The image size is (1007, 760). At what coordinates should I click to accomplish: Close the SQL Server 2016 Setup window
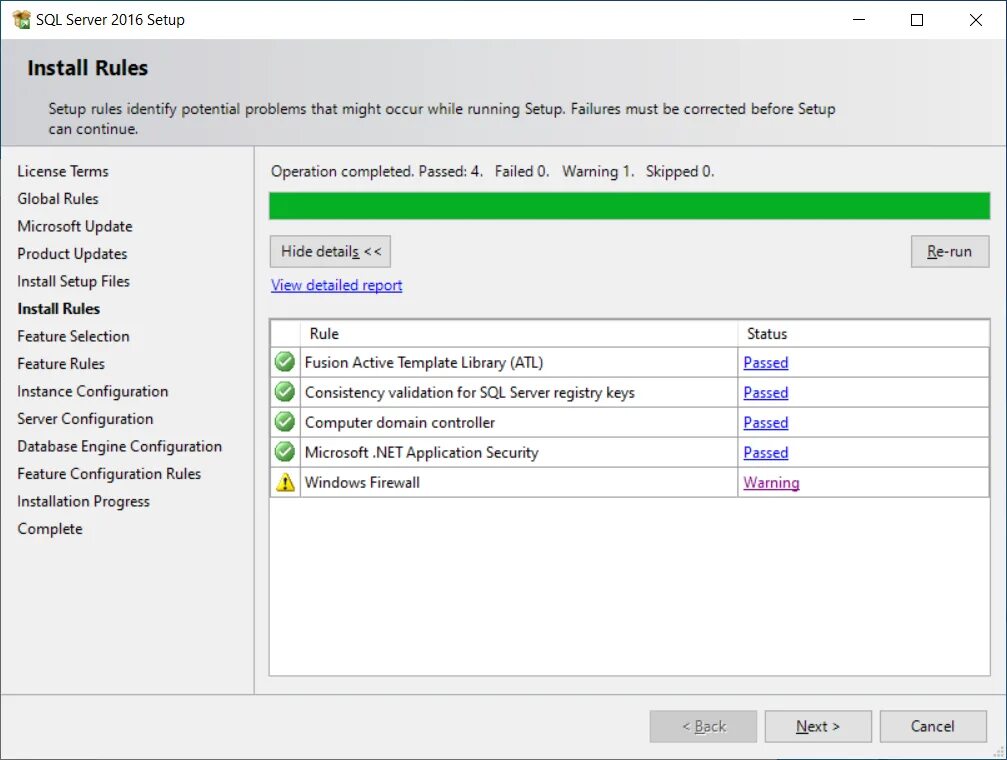click(x=976, y=20)
